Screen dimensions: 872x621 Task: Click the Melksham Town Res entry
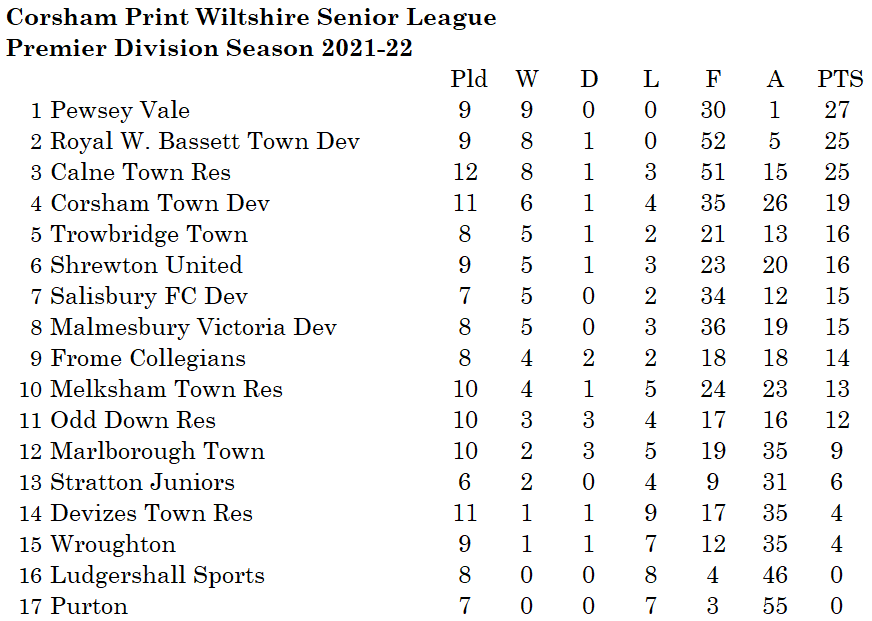166,389
